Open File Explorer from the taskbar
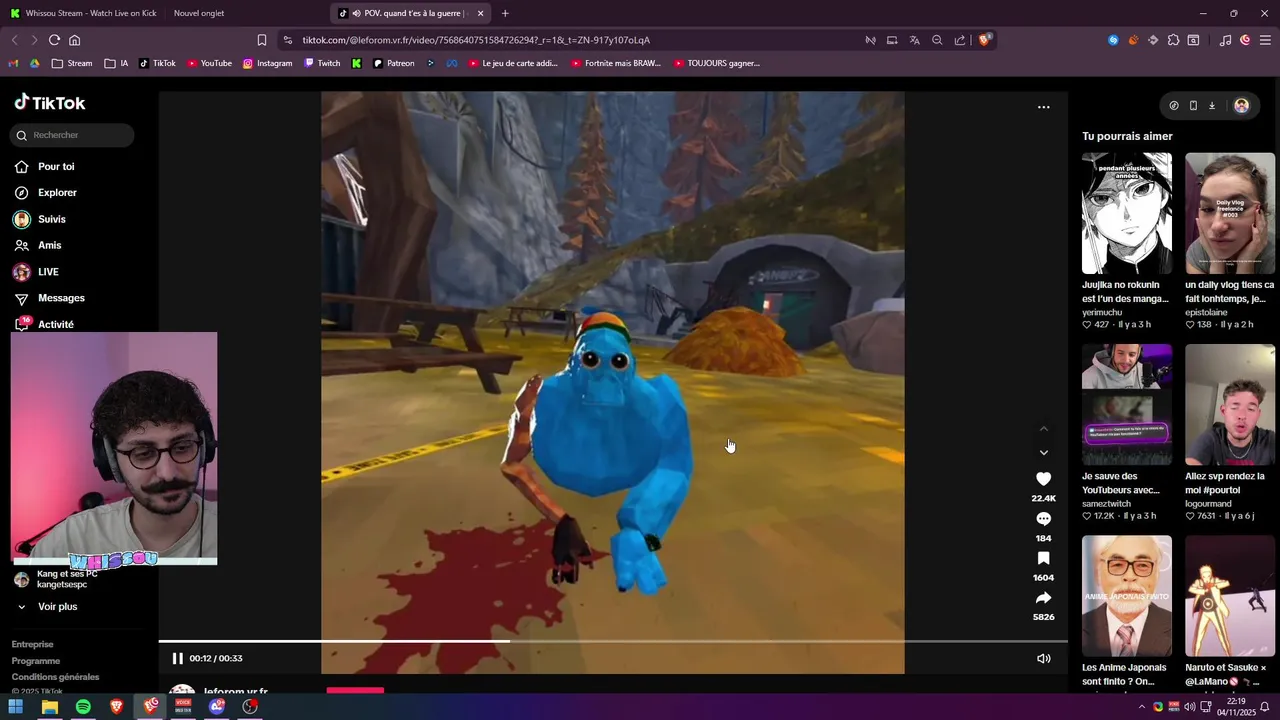The height and width of the screenshot is (720, 1280). [49, 706]
